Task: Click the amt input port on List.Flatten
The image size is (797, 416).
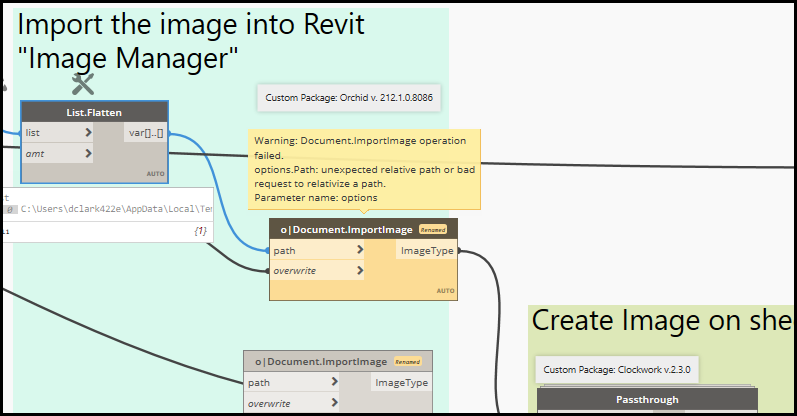Action: pyautogui.click(x=58, y=153)
